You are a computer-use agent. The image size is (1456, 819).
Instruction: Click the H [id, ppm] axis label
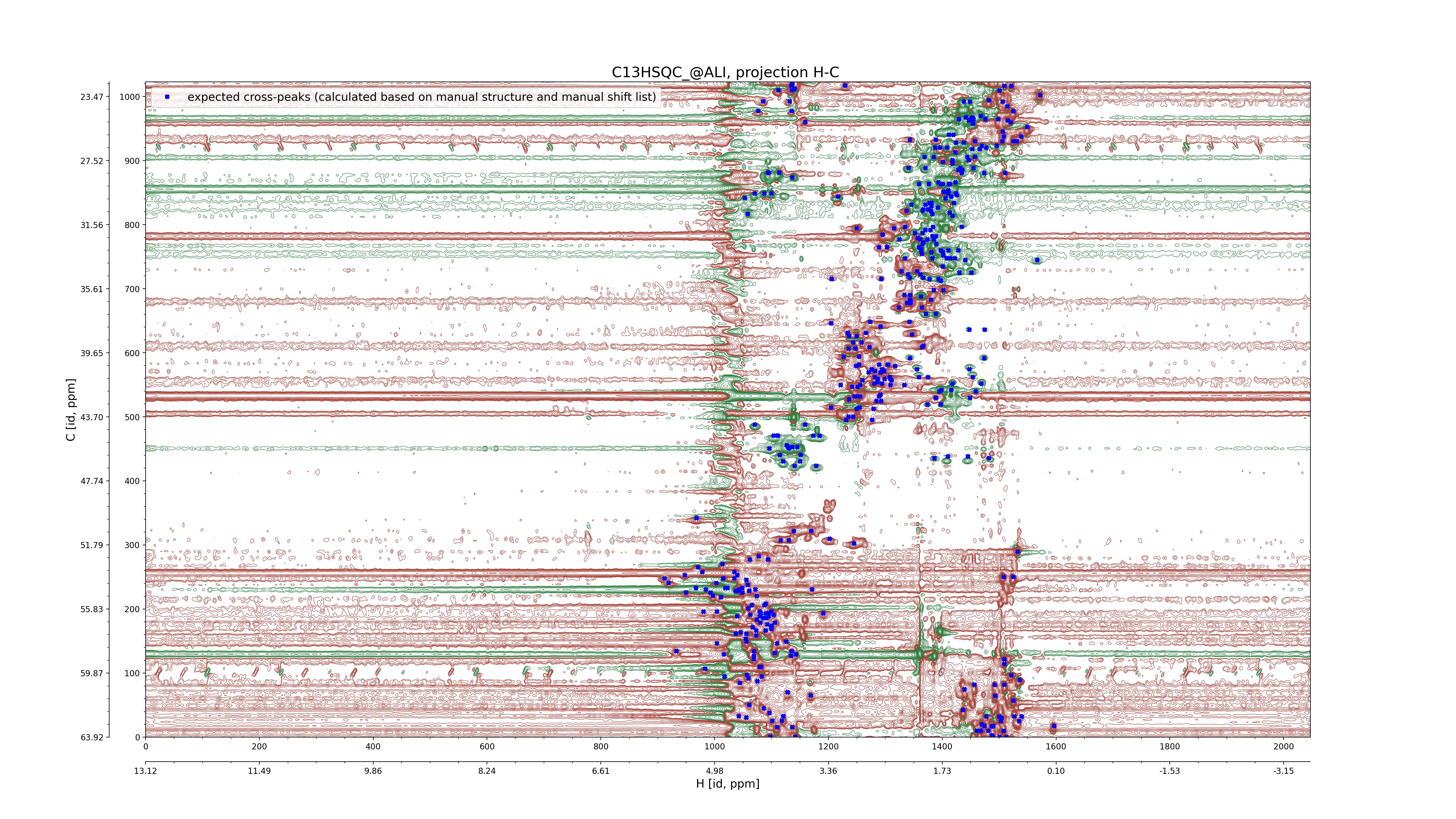point(727,783)
